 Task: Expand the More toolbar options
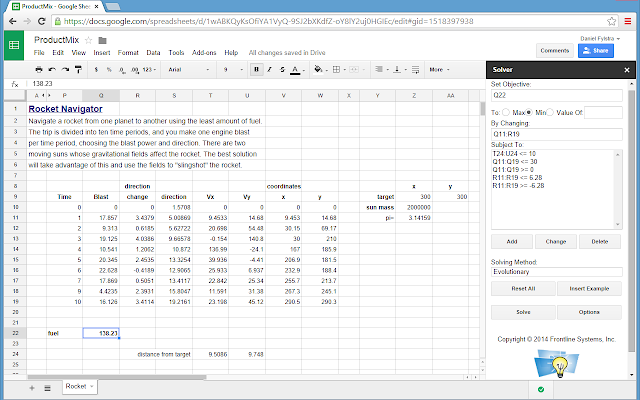click(x=439, y=70)
